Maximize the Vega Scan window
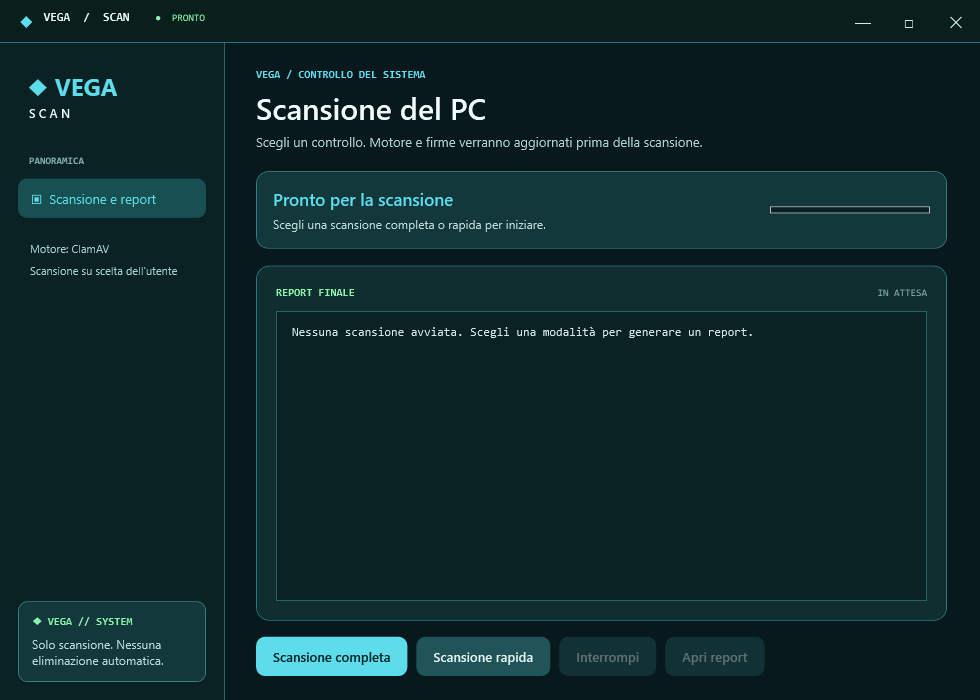The width and height of the screenshot is (980, 700). (x=909, y=23)
